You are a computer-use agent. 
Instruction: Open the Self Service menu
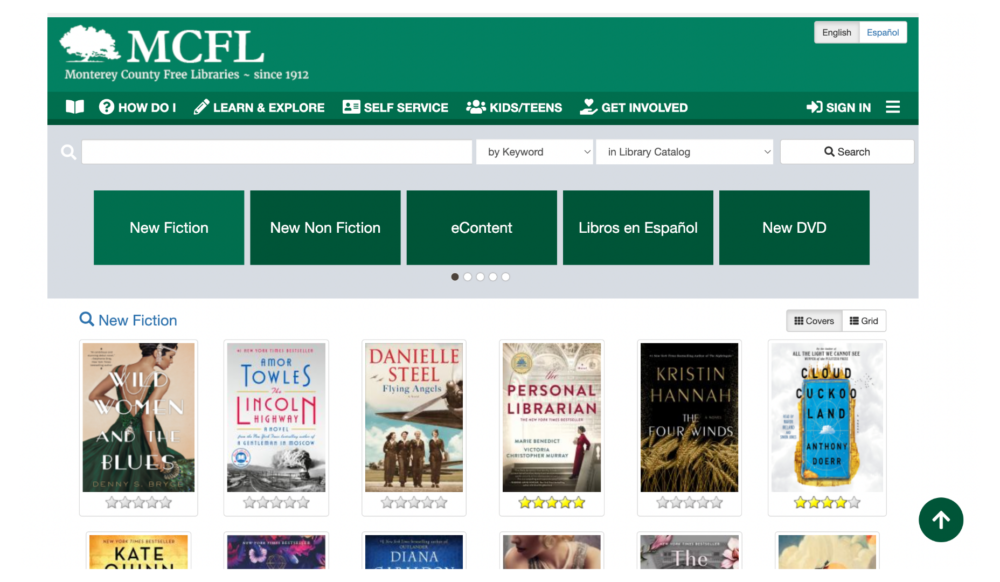[x=395, y=107]
